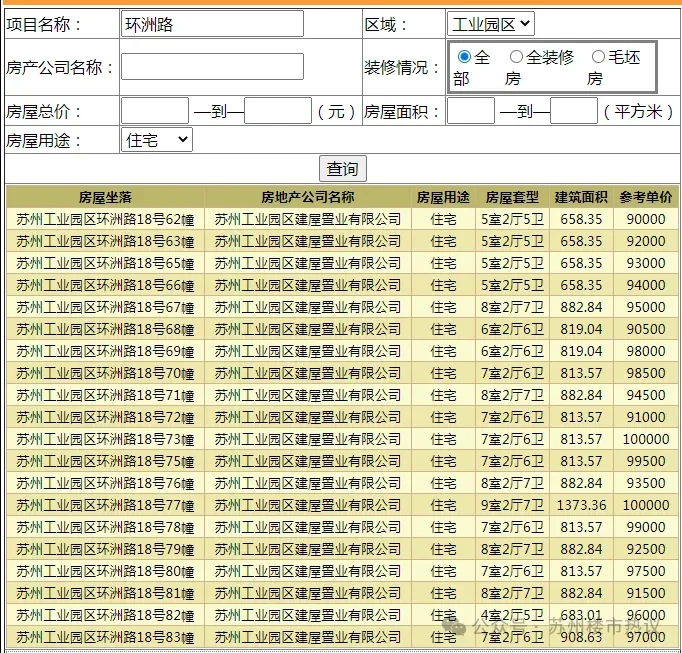682x653 pixels.
Task: Open listing 苏州工业园区环洲路18号70幢
Action: 105,373
